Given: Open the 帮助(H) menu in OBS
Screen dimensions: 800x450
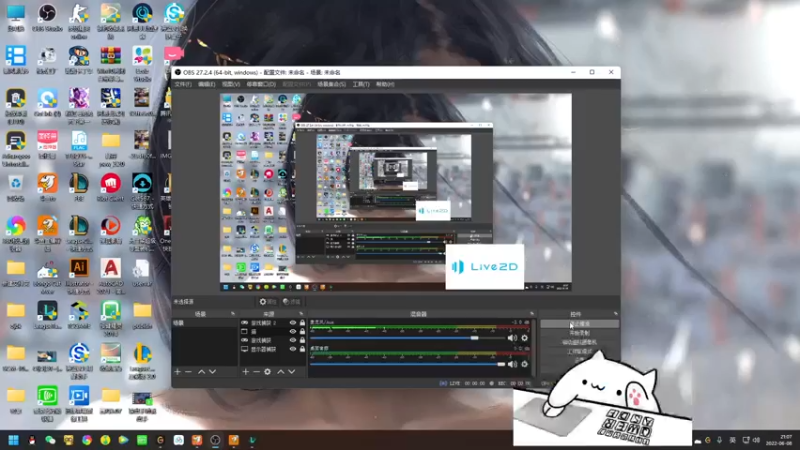Looking at the screenshot, I should 385,84.
